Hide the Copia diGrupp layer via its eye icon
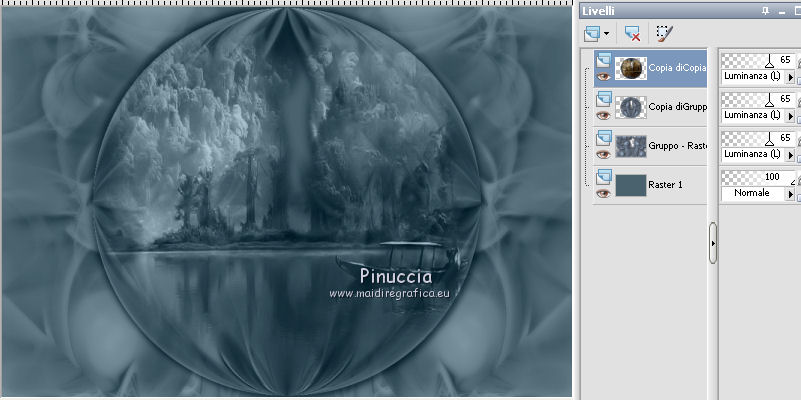The height and width of the screenshot is (400, 801). coord(603,115)
